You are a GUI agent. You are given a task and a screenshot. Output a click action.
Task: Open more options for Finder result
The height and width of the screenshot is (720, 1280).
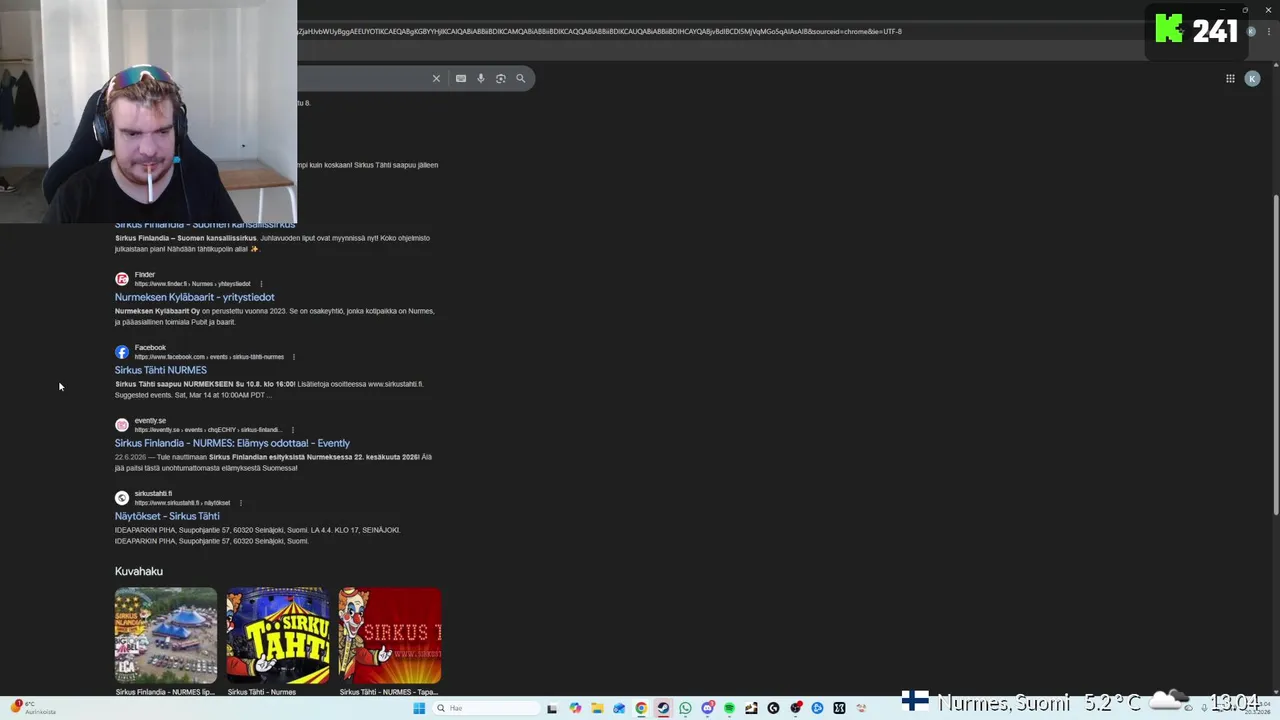click(x=261, y=284)
